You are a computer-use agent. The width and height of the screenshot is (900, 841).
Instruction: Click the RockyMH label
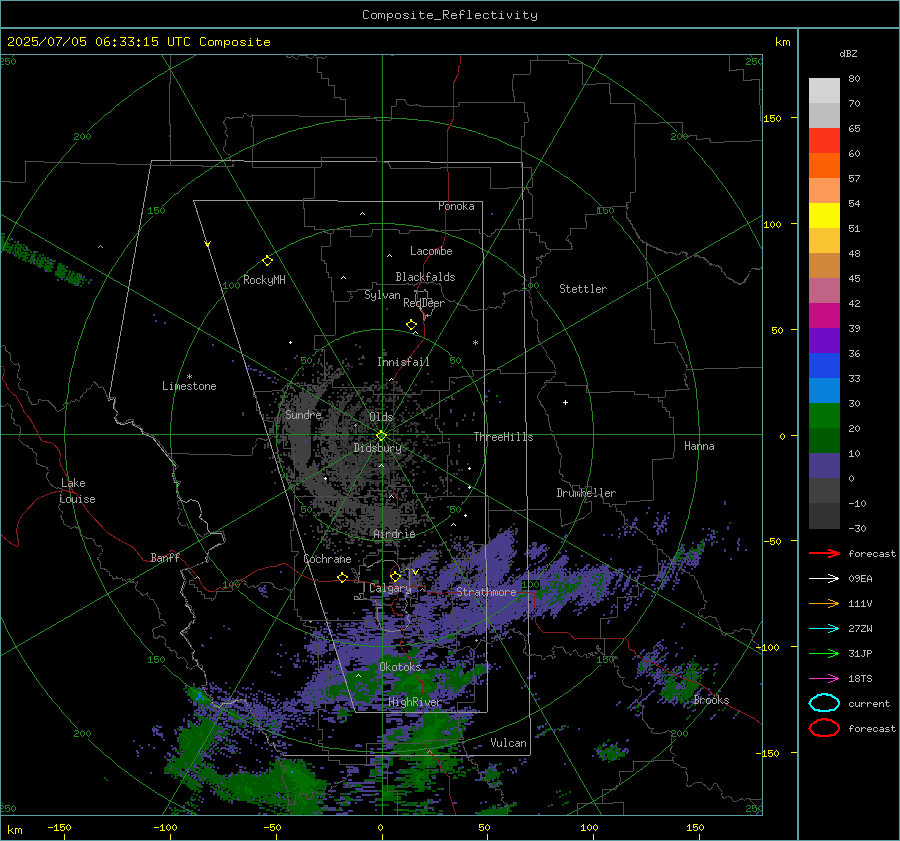pos(264,280)
